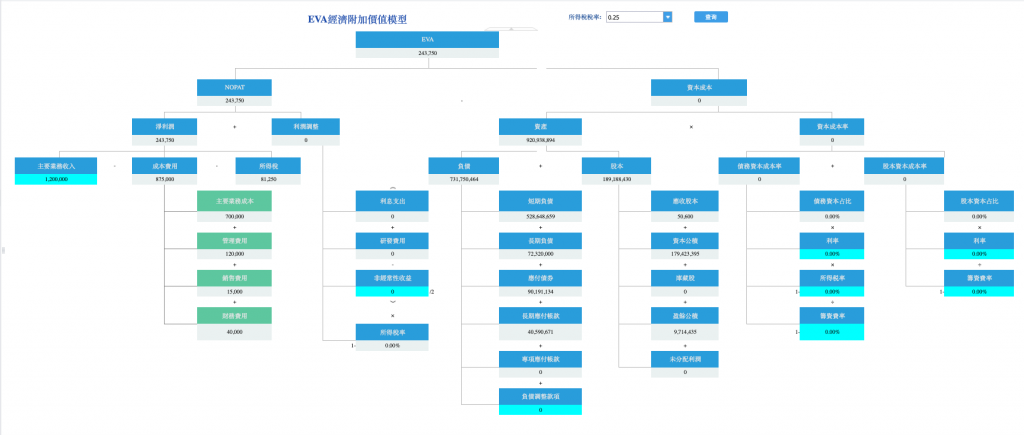
Task: Select the 債務資本占比 node
Action: click(832, 202)
